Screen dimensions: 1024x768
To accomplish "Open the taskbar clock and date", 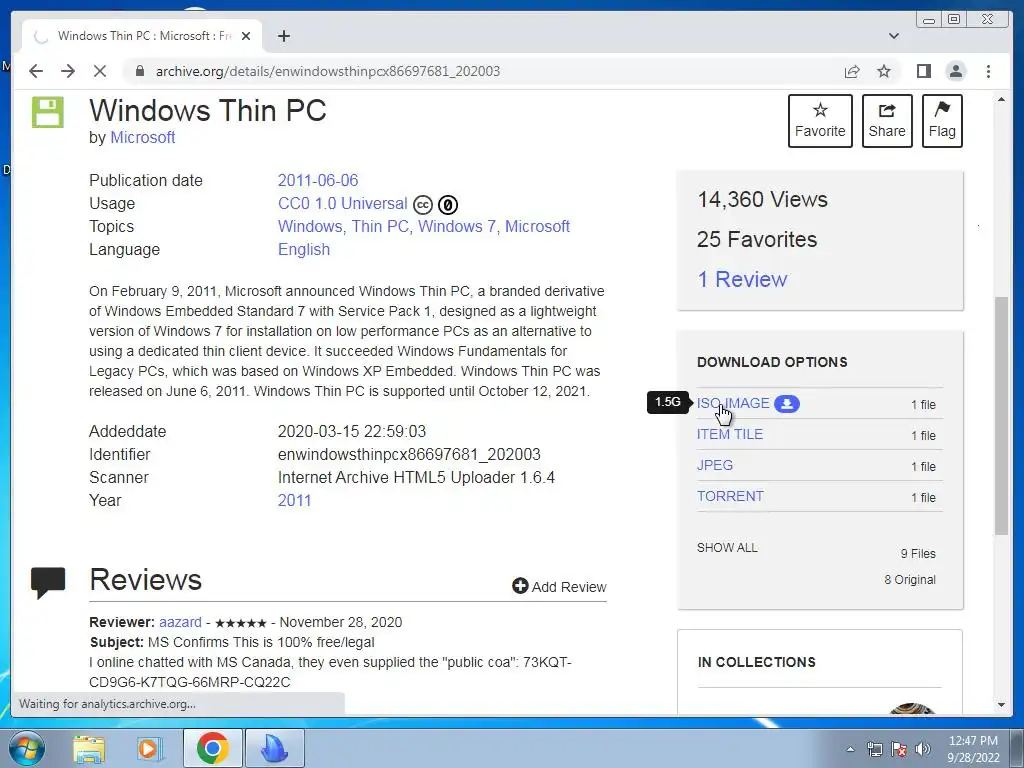I will point(973,749).
